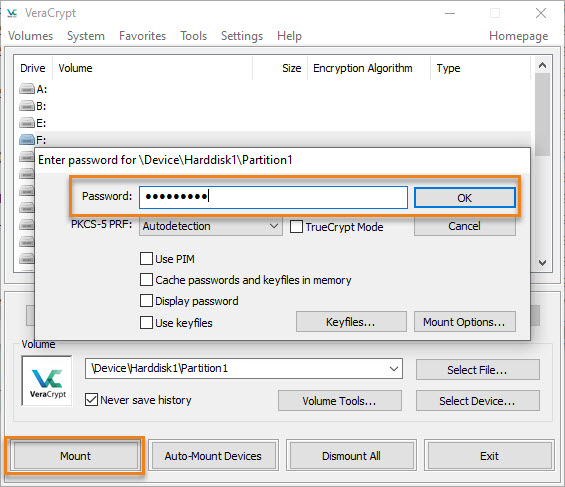The width and height of the screenshot is (565, 487).
Task: Enable Cache passwords and keyfiles in memory
Action: coord(146,280)
